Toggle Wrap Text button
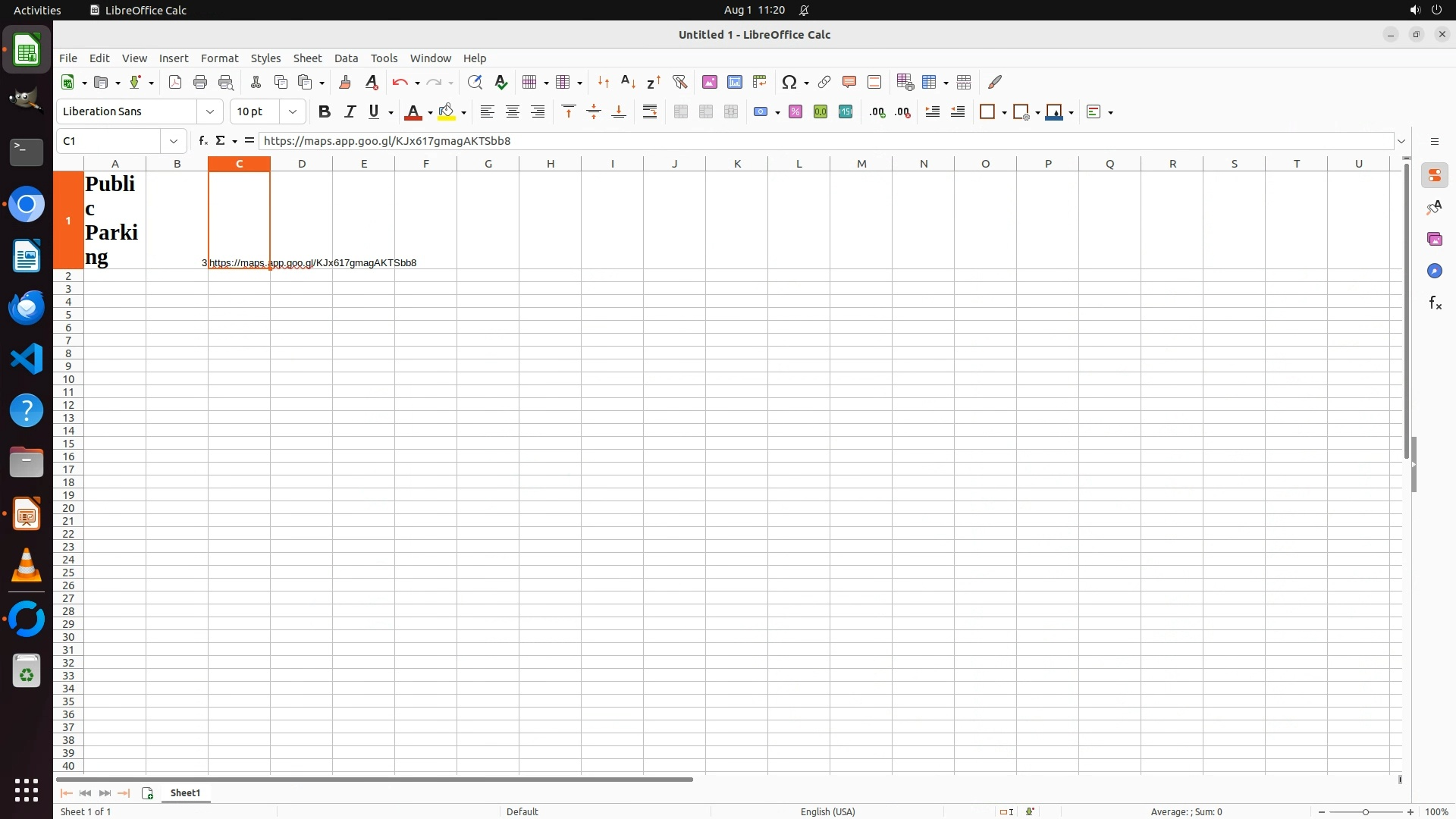 coord(649,111)
